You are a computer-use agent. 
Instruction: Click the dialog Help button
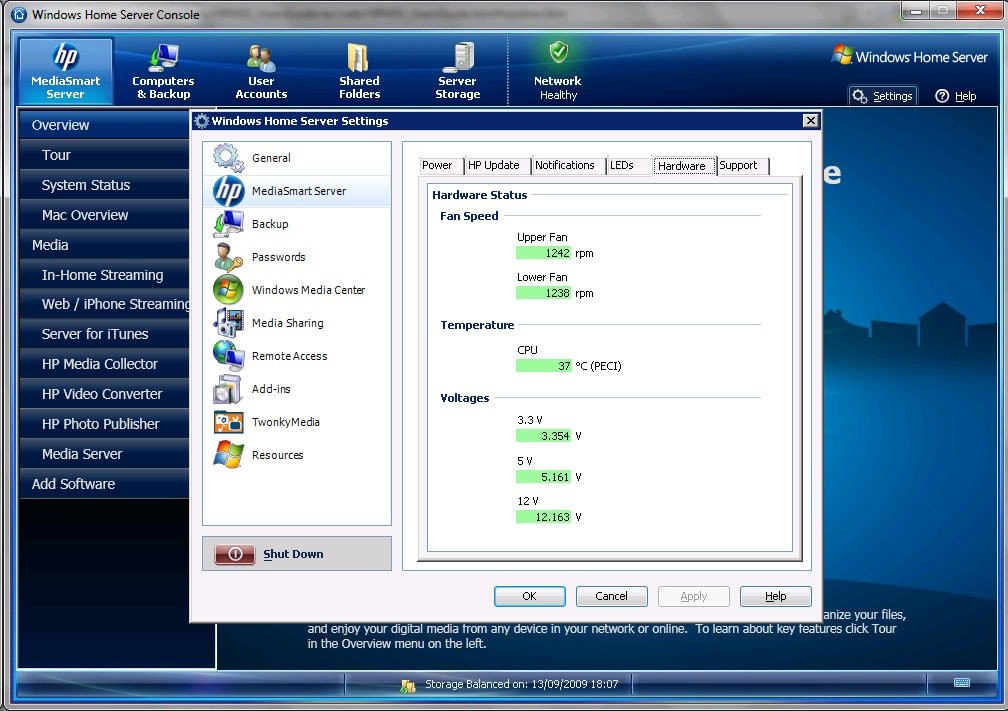coord(775,597)
